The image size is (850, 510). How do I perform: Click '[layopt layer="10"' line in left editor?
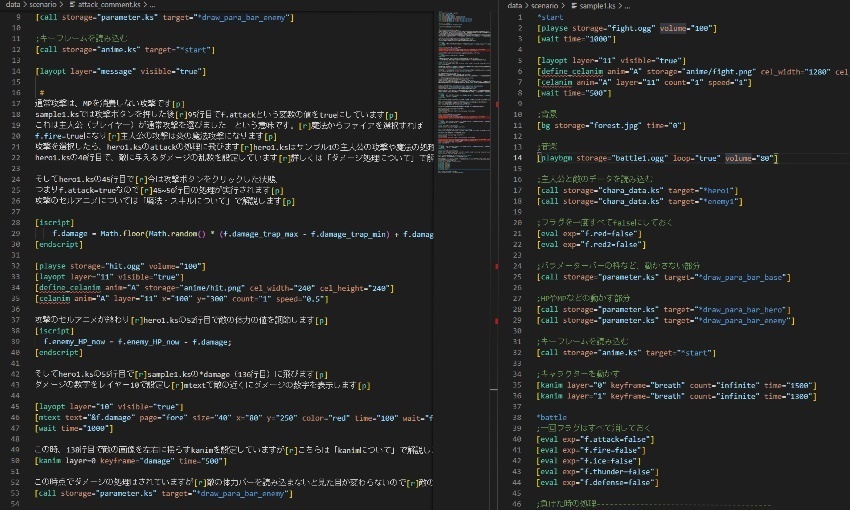coord(110,406)
